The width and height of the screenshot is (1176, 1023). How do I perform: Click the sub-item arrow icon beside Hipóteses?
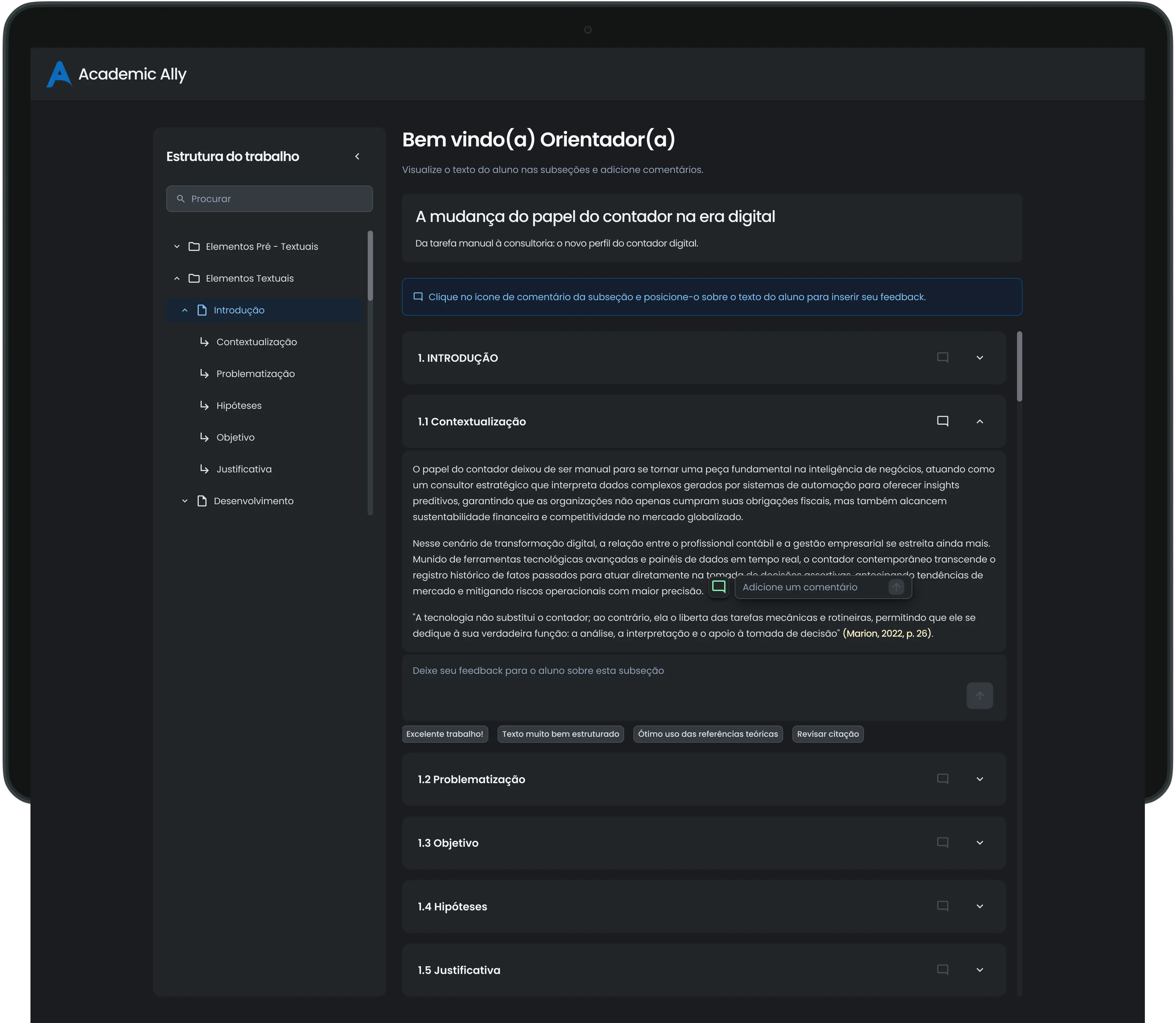tap(204, 405)
